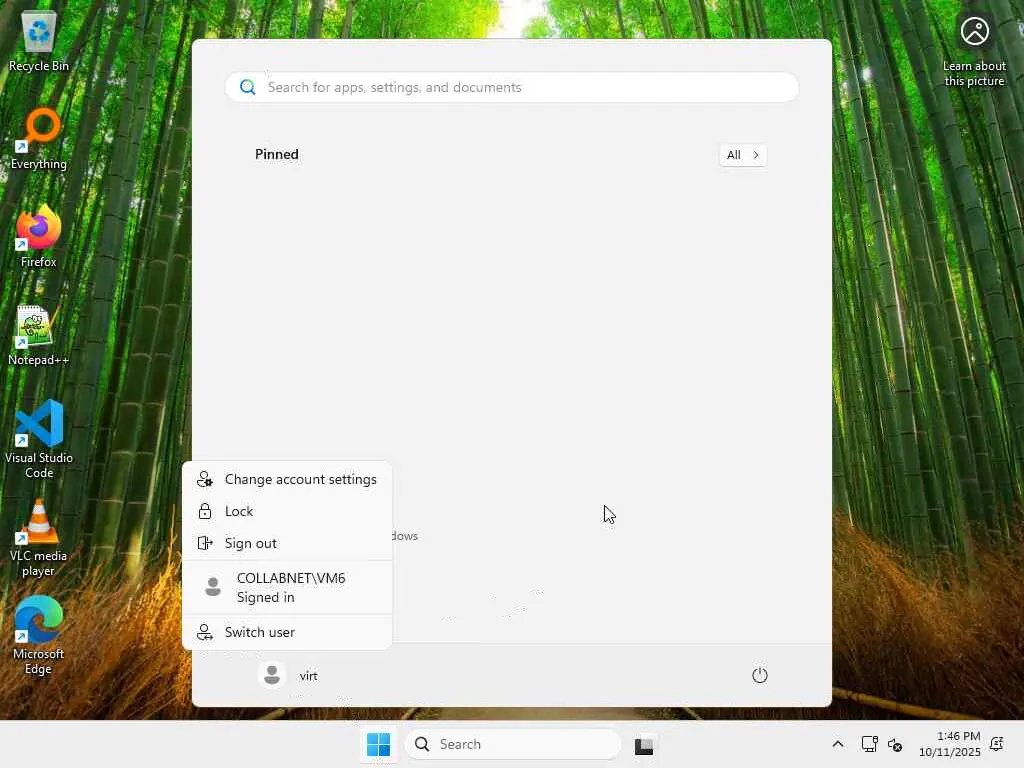Select the COLLABNET\VM6 signed-in account entry

pyautogui.click(x=287, y=588)
